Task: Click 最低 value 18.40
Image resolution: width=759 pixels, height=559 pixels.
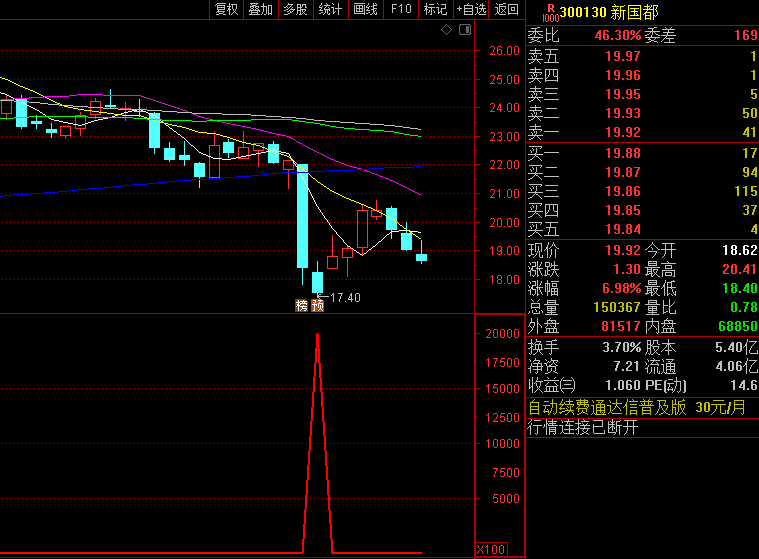Action: coord(740,288)
